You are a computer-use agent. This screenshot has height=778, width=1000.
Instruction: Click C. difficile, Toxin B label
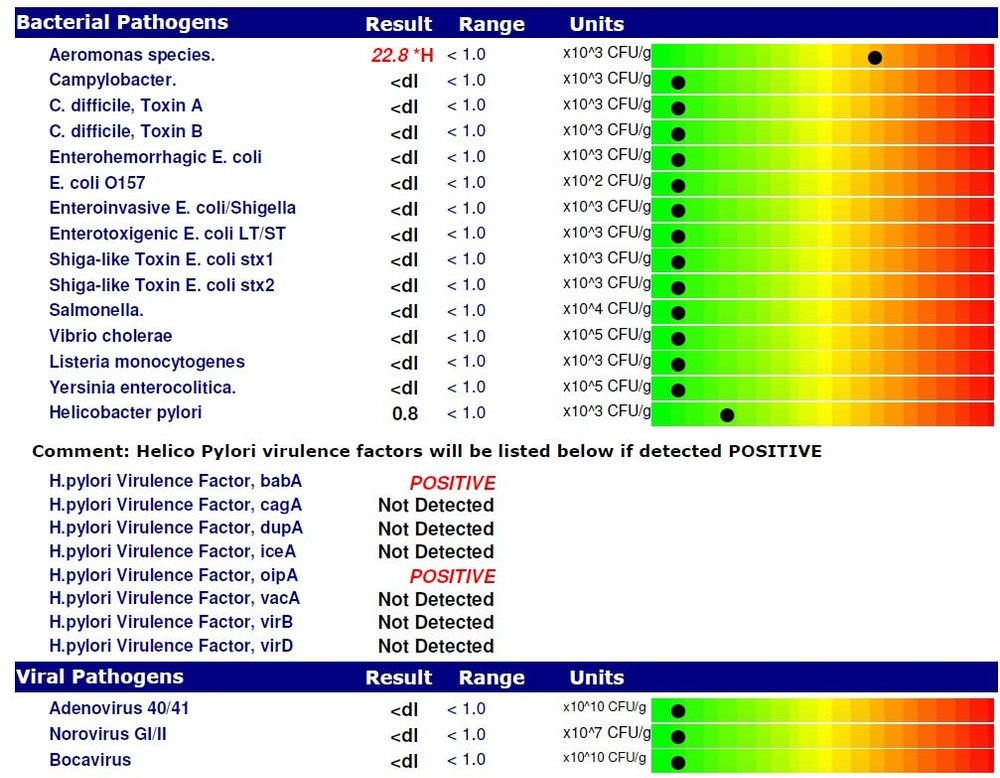click(126, 131)
